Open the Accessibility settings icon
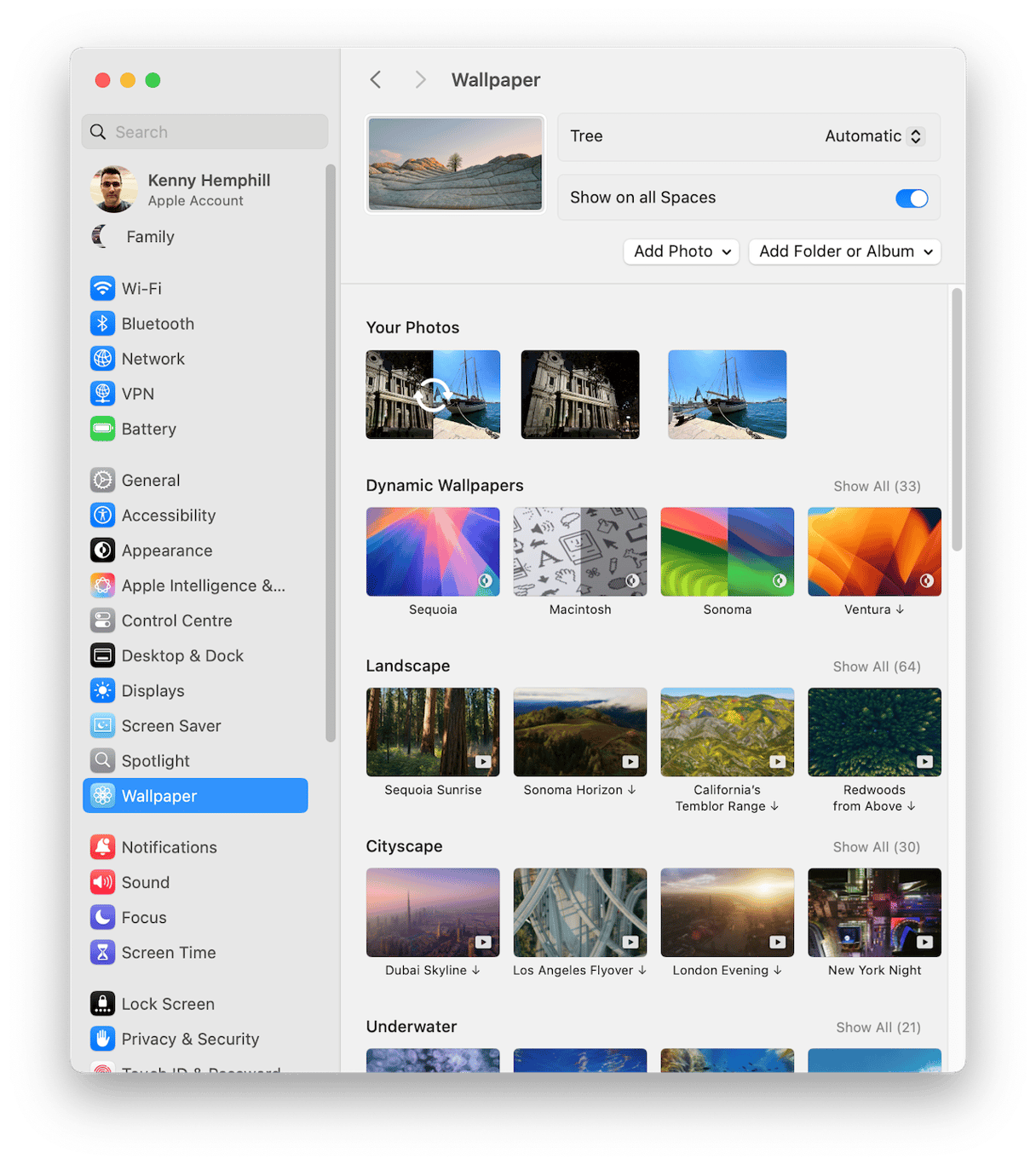Screen dimensions: 1036x1165 (x=102, y=516)
